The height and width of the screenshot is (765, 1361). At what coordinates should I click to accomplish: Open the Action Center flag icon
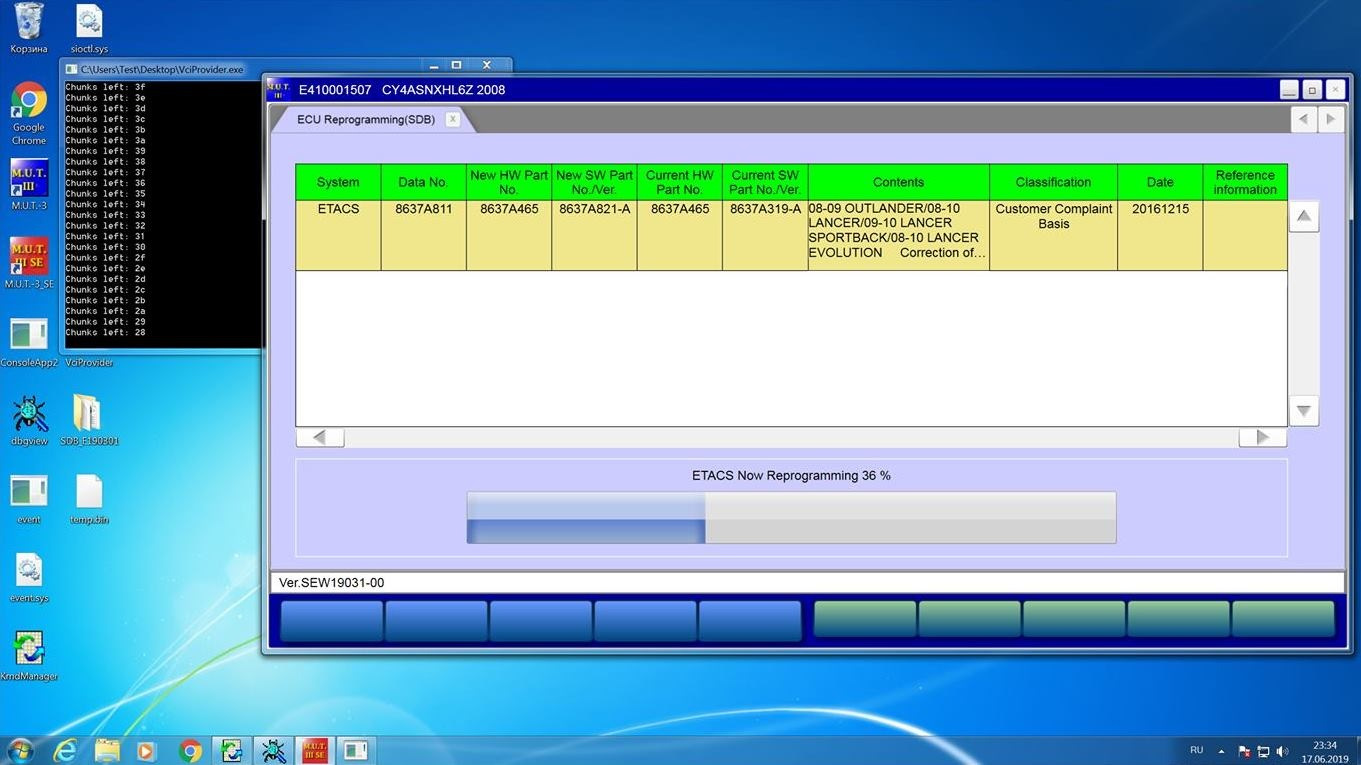(1245, 751)
